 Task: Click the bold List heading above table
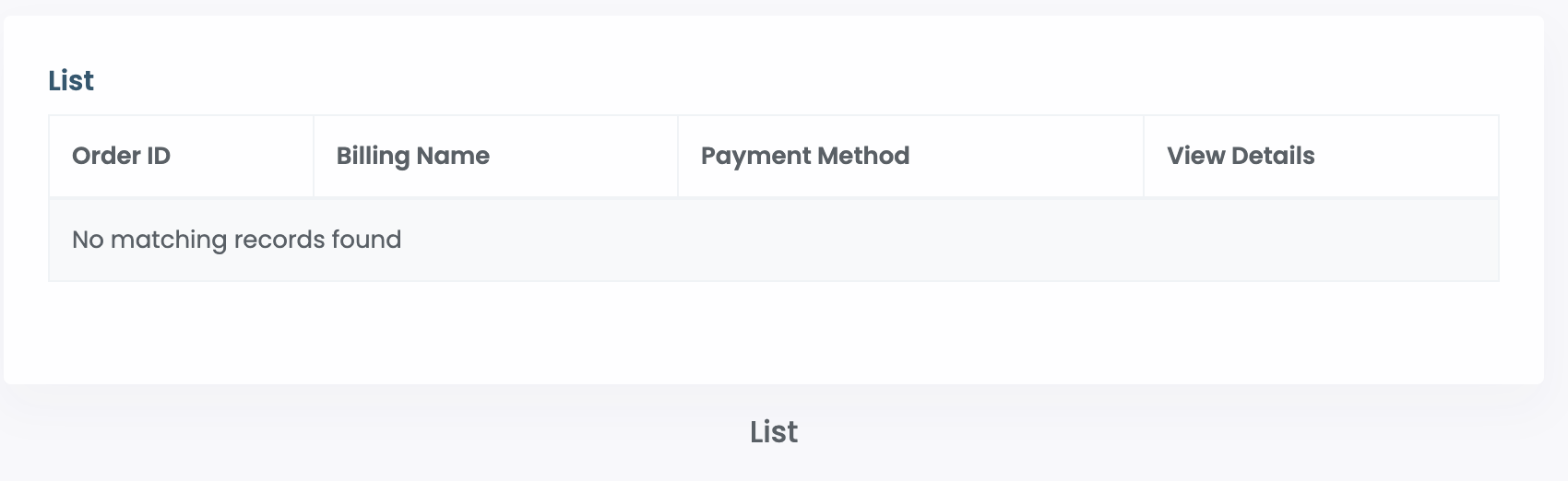71,81
